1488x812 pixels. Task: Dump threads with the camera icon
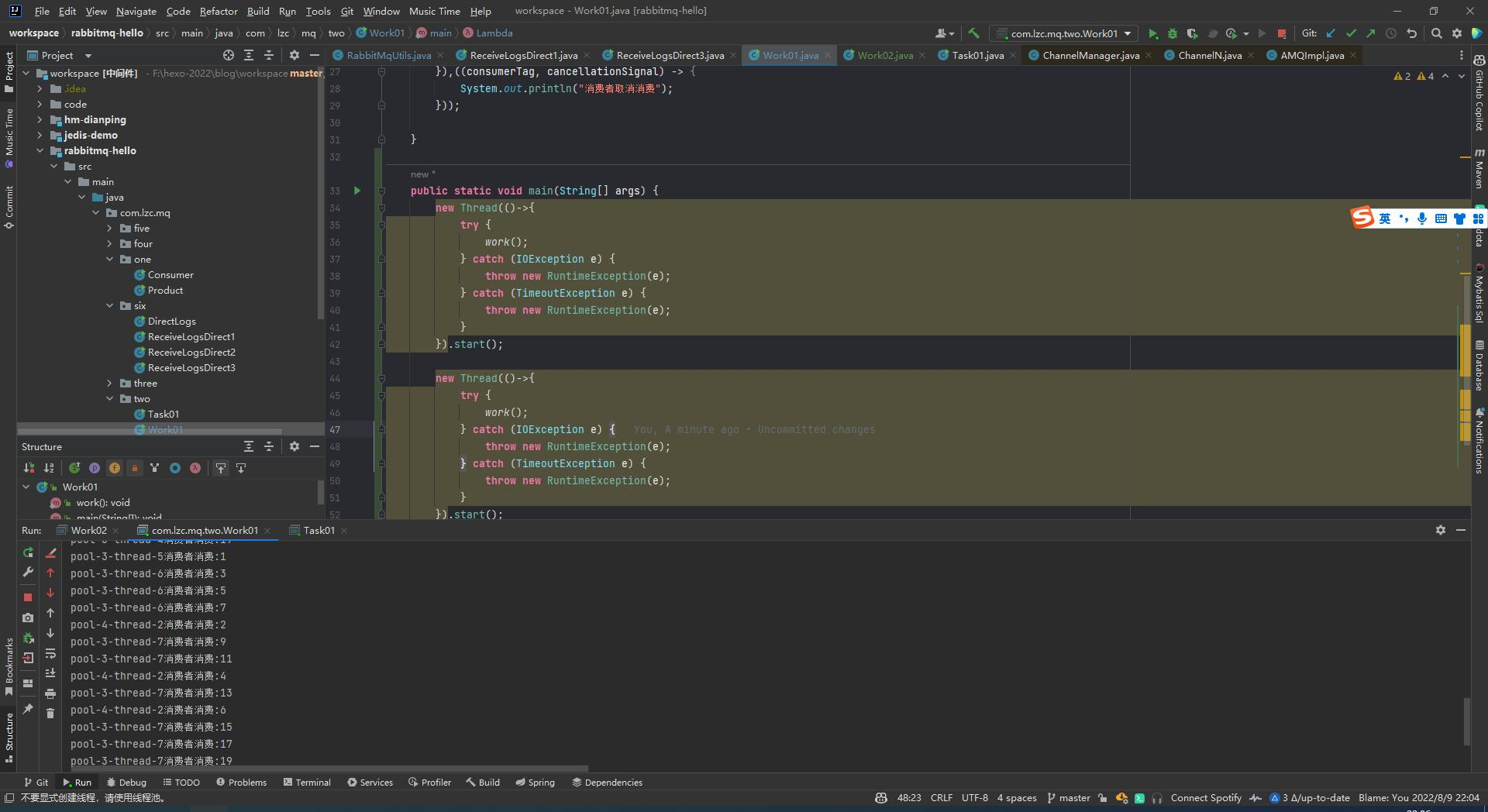tap(28, 618)
